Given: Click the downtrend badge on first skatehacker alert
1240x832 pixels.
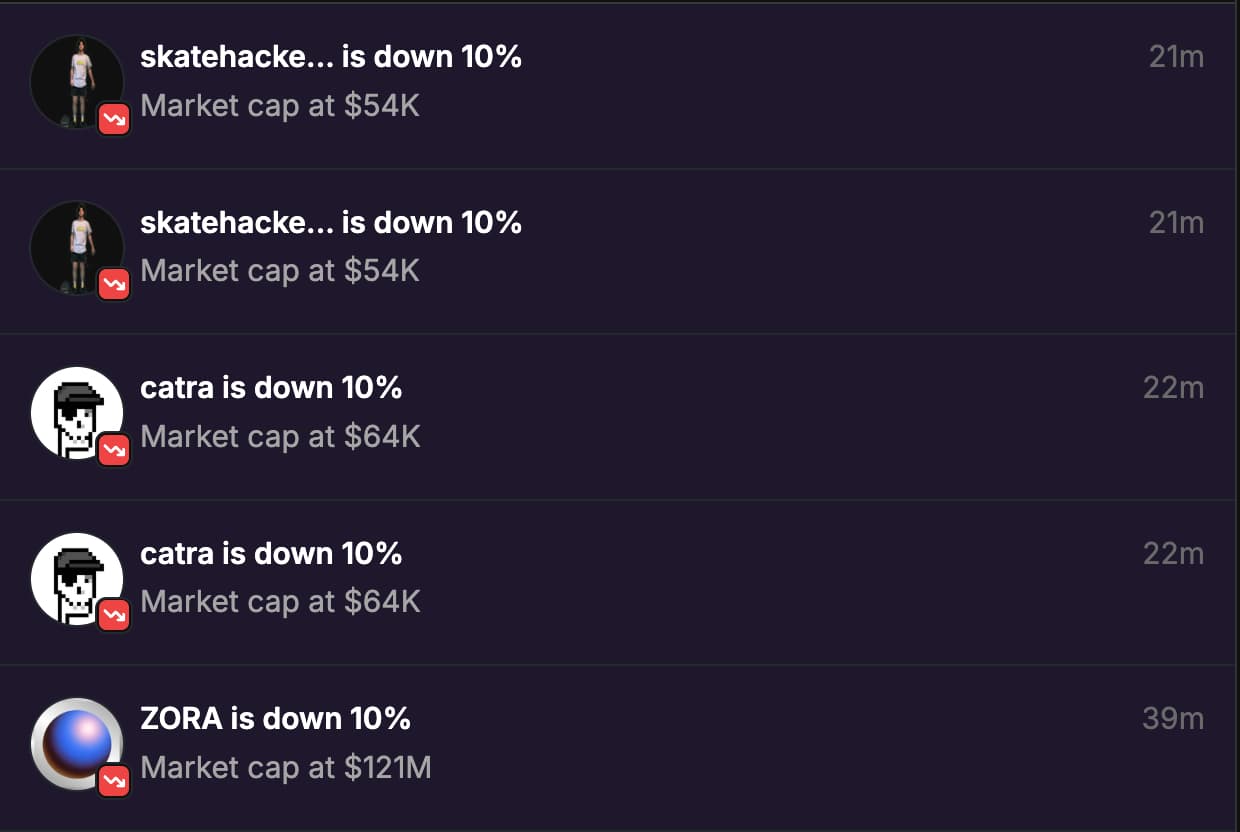Looking at the screenshot, I should pyautogui.click(x=114, y=120).
